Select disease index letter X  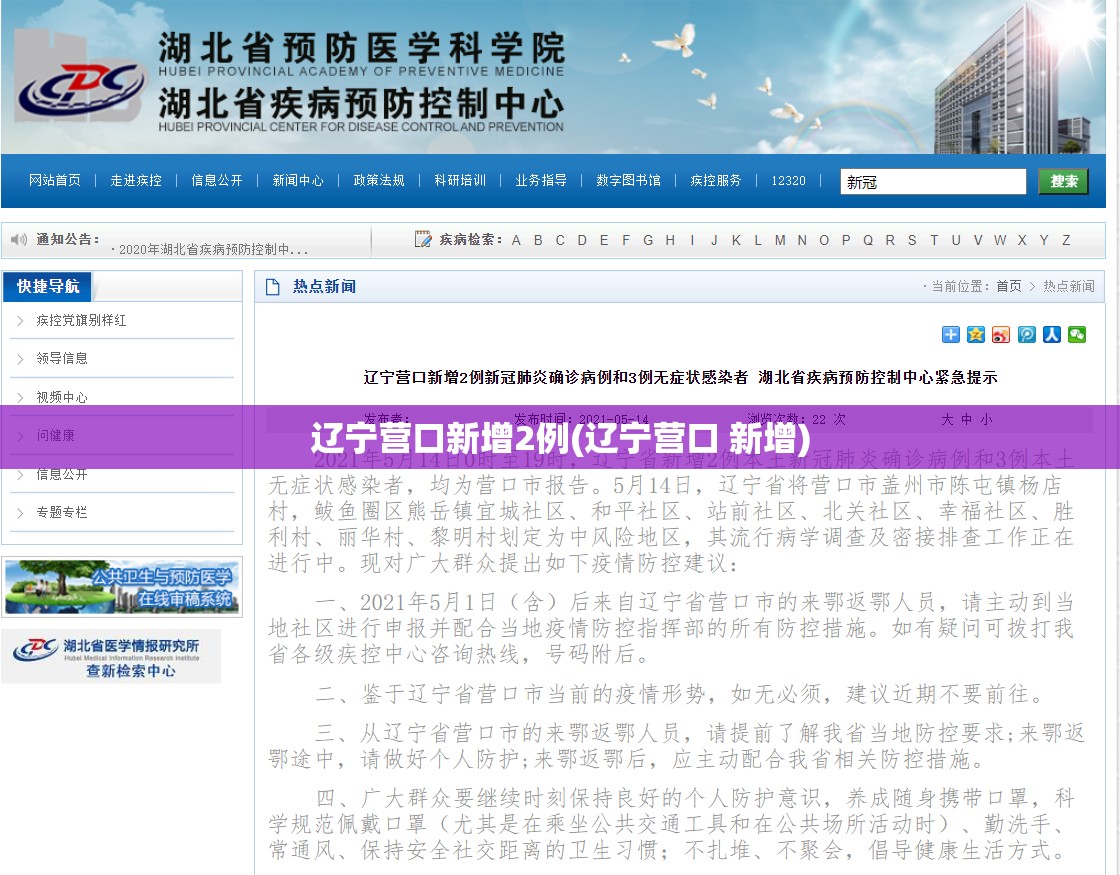pyautogui.click(x=1022, y=241)
